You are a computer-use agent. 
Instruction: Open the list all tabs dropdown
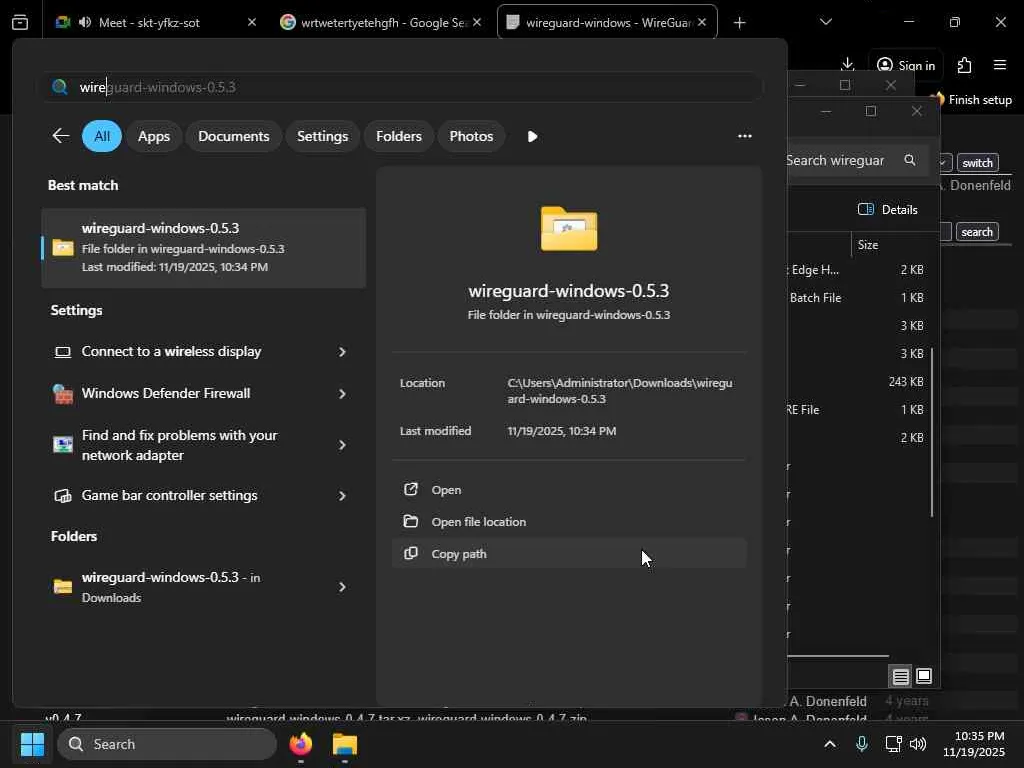click(x=825, y=22)
